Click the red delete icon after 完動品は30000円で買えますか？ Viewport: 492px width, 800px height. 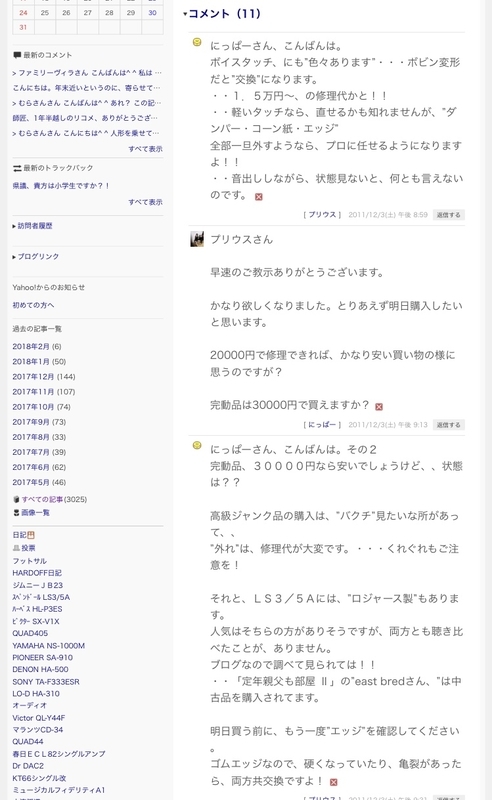[379, 407]
